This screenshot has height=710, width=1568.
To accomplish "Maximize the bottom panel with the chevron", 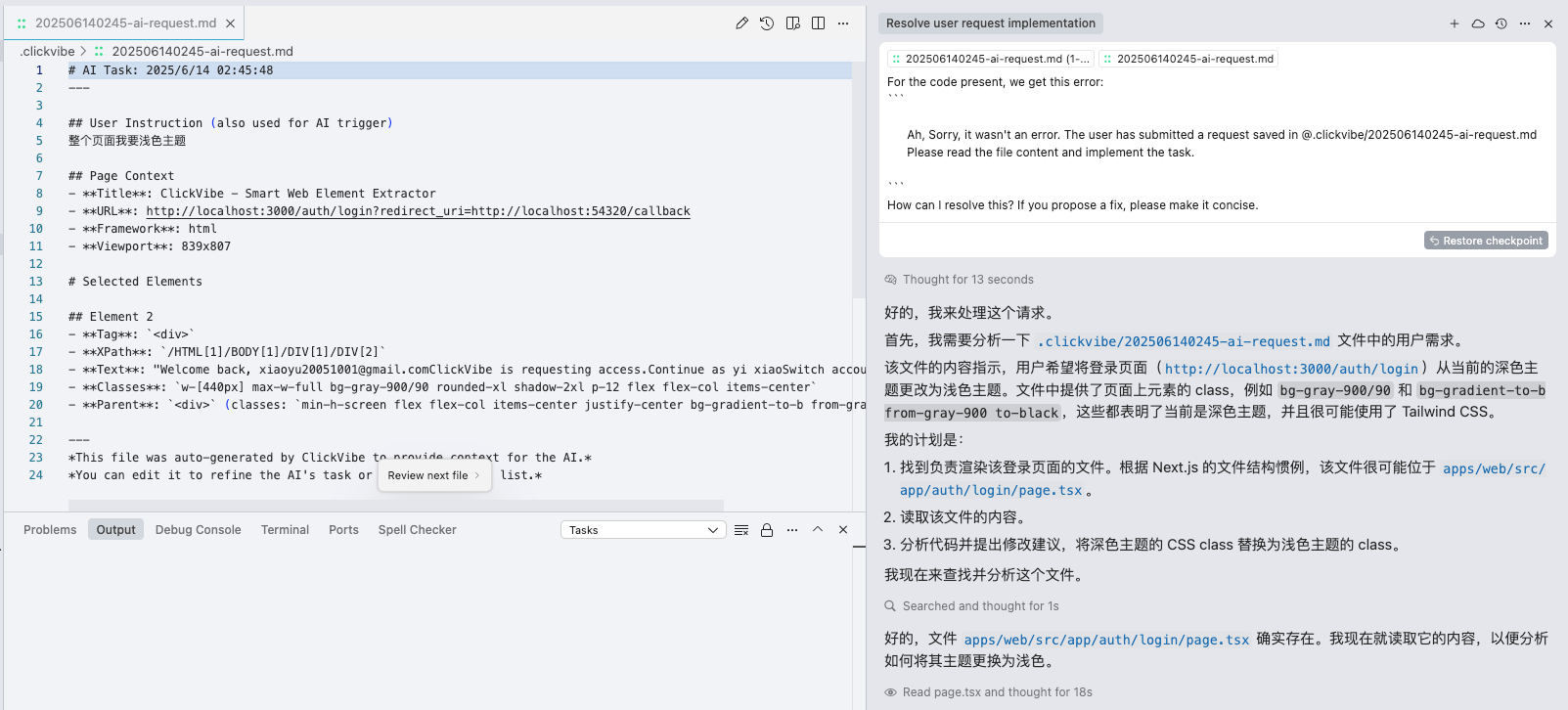I will [818, 529].
